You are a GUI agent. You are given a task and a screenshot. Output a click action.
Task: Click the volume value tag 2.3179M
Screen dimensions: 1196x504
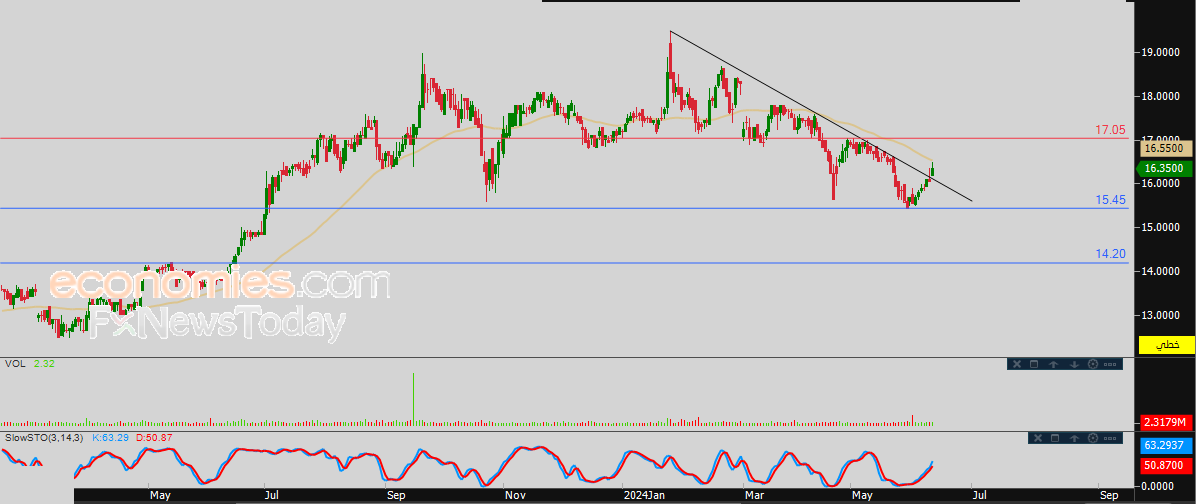[1166, 422]
